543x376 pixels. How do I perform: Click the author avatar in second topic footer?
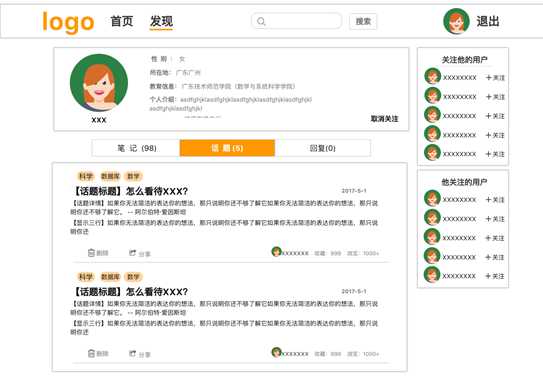coord(276,352)
